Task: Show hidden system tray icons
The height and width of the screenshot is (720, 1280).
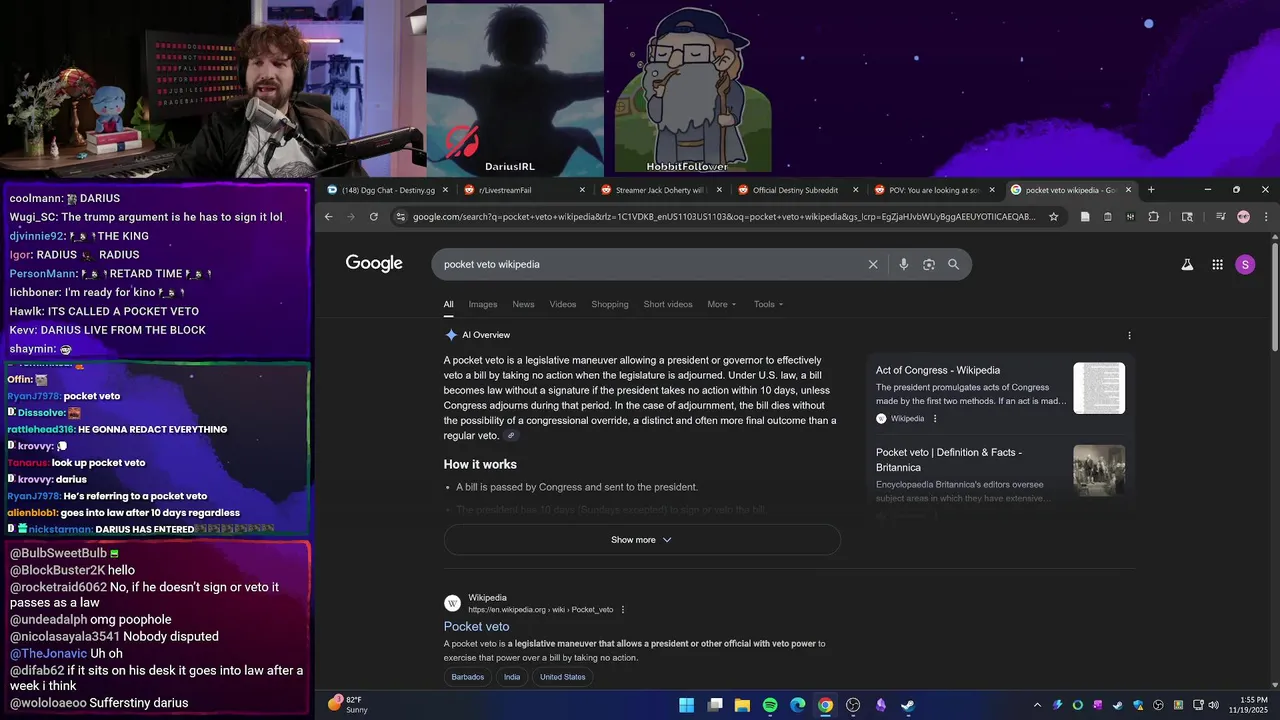Action: click(x=1037, y=705)
